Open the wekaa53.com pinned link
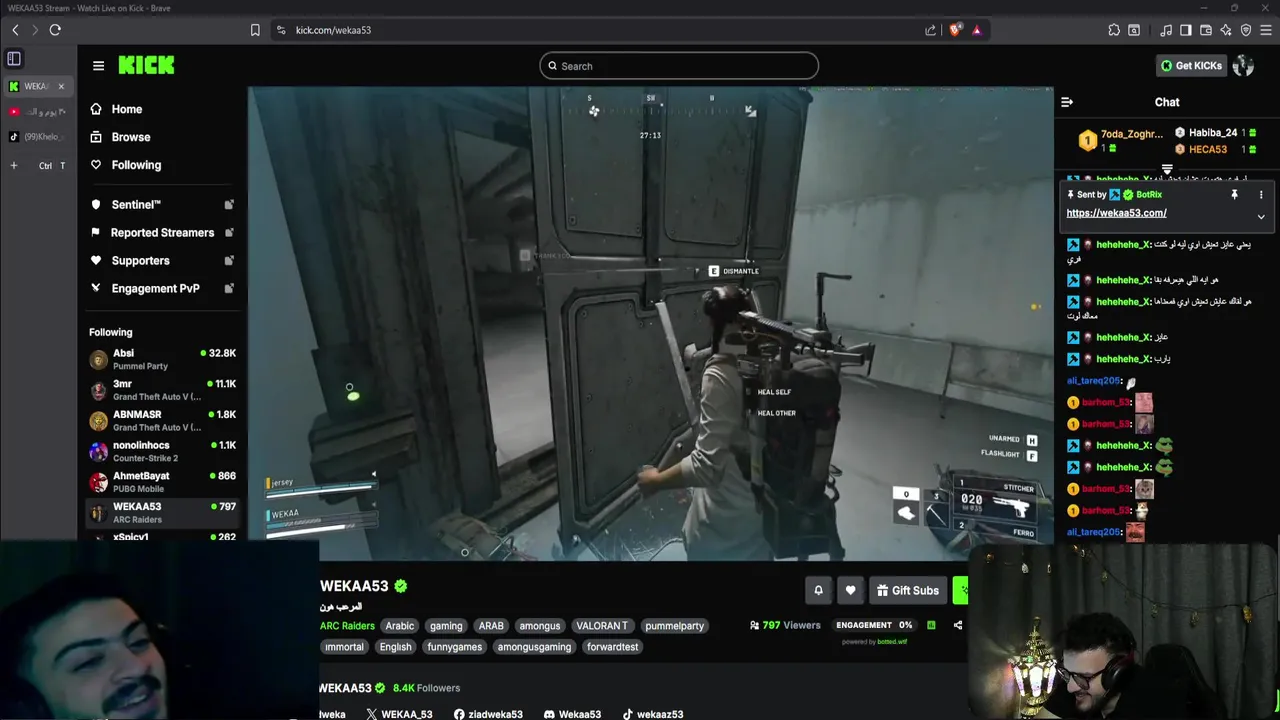This screenshot has width=1280, height=720. tap(1116, 213)
